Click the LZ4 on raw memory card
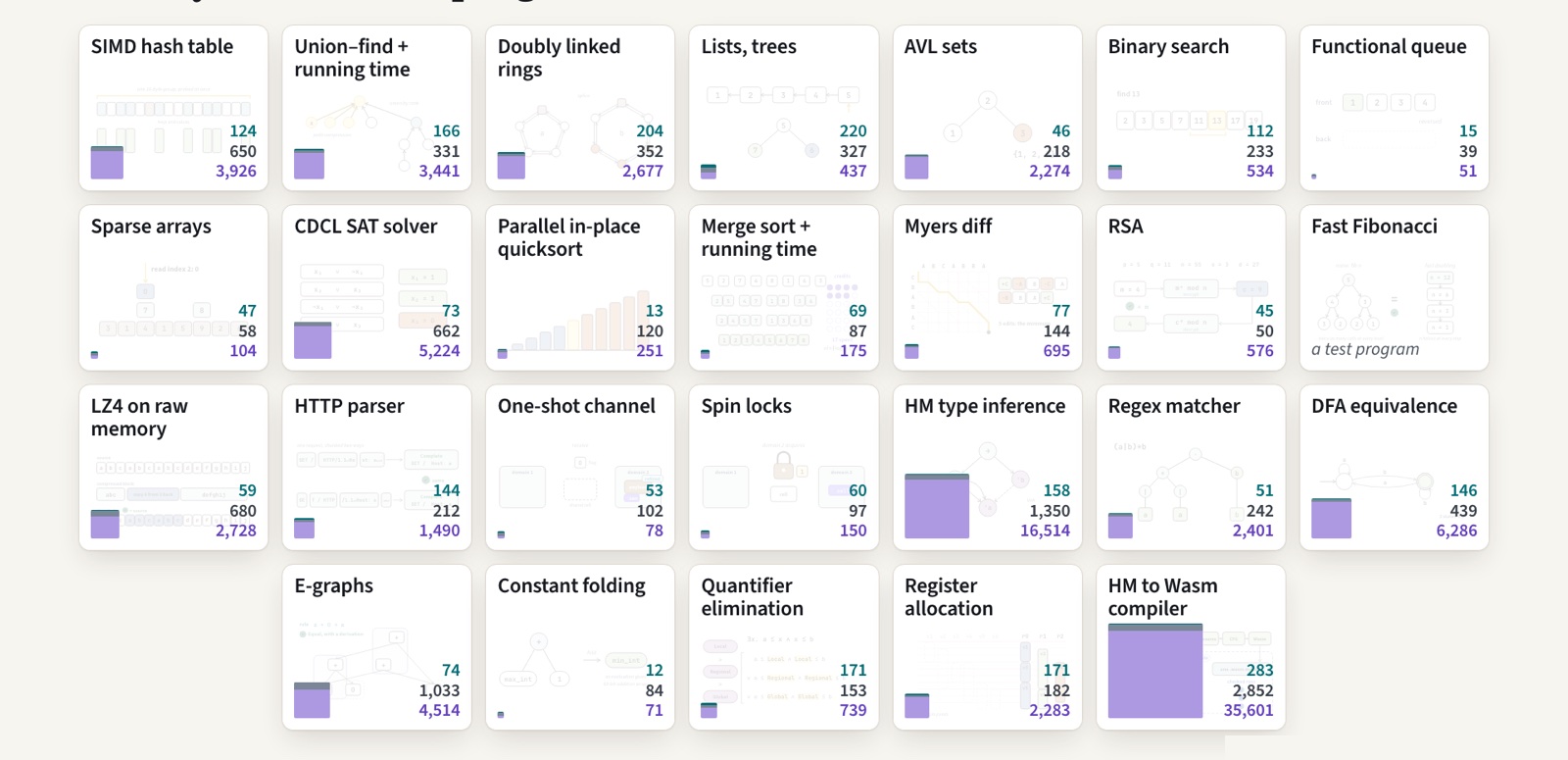The width and height of the screenshot is (1568, 760). tap(173, 468)
